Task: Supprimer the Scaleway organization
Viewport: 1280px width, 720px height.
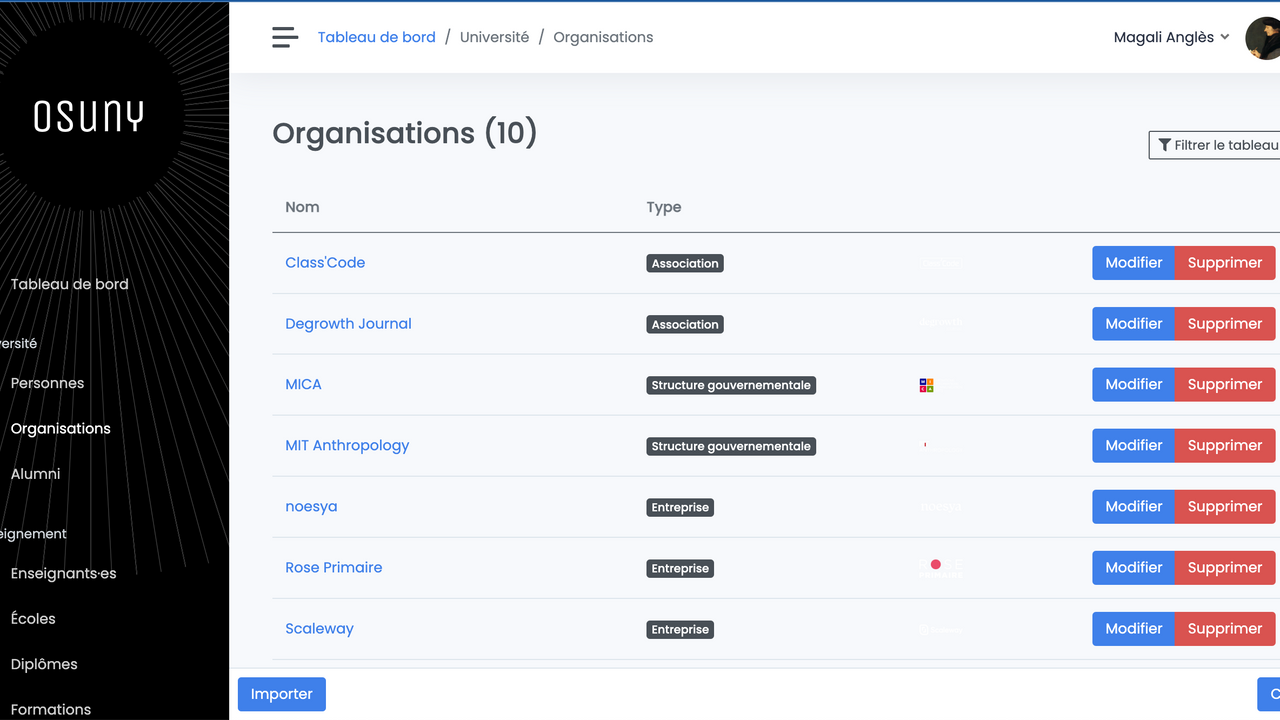Action: (1224, 628)
